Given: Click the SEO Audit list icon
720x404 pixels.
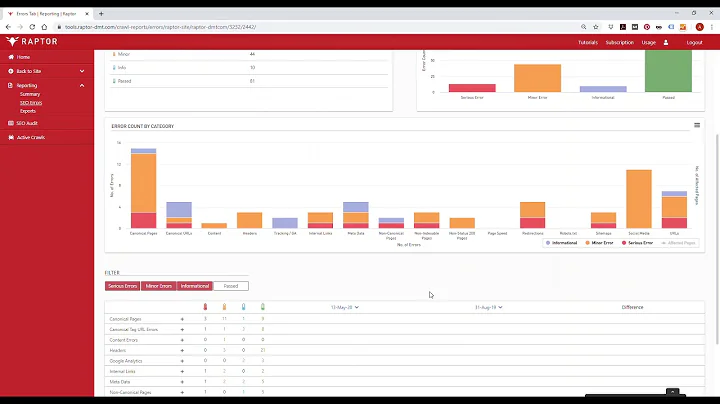Looking at the screenshot, I should [11, 123].
